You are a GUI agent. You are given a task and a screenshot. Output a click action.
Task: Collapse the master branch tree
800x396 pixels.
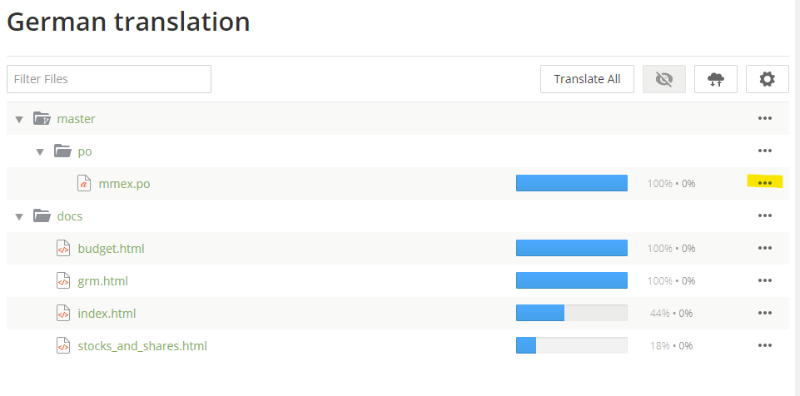(19, 119)
